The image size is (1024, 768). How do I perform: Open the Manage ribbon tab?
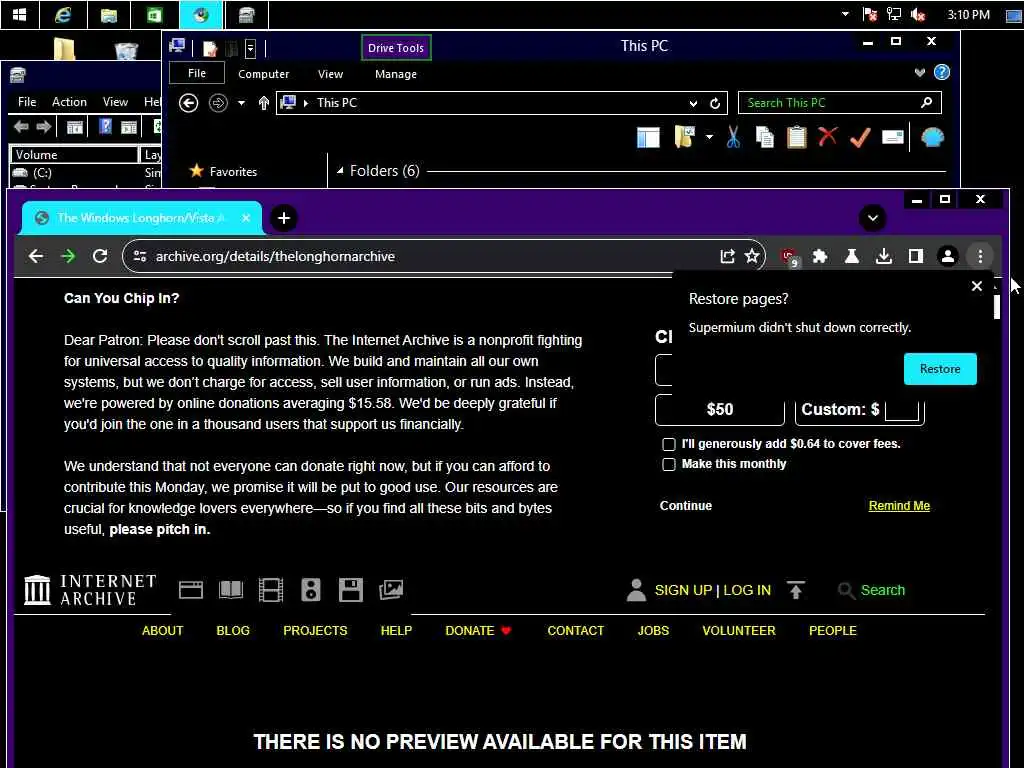(396, 74)
